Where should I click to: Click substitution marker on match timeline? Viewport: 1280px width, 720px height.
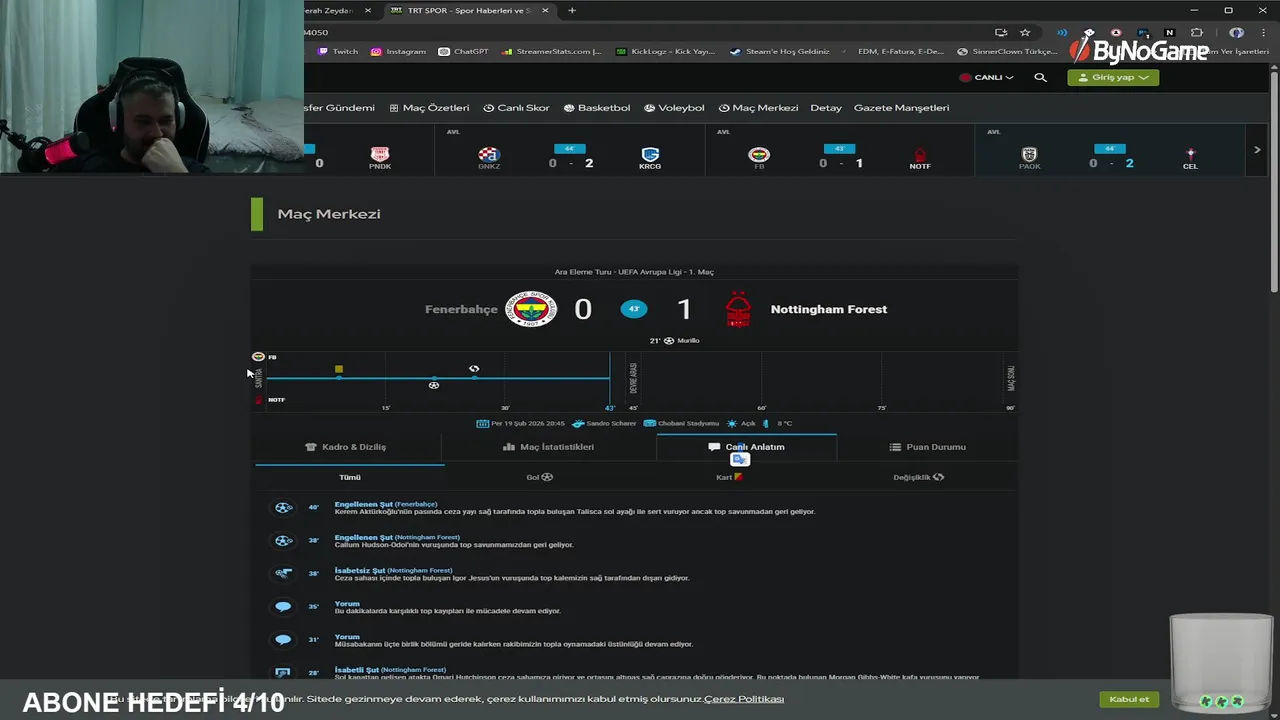(474, 369)
